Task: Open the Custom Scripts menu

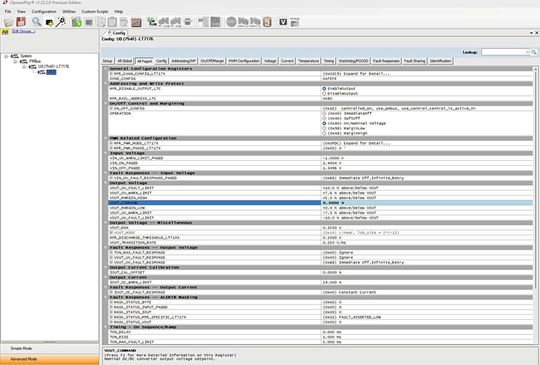Action: (x=95, y=11)
